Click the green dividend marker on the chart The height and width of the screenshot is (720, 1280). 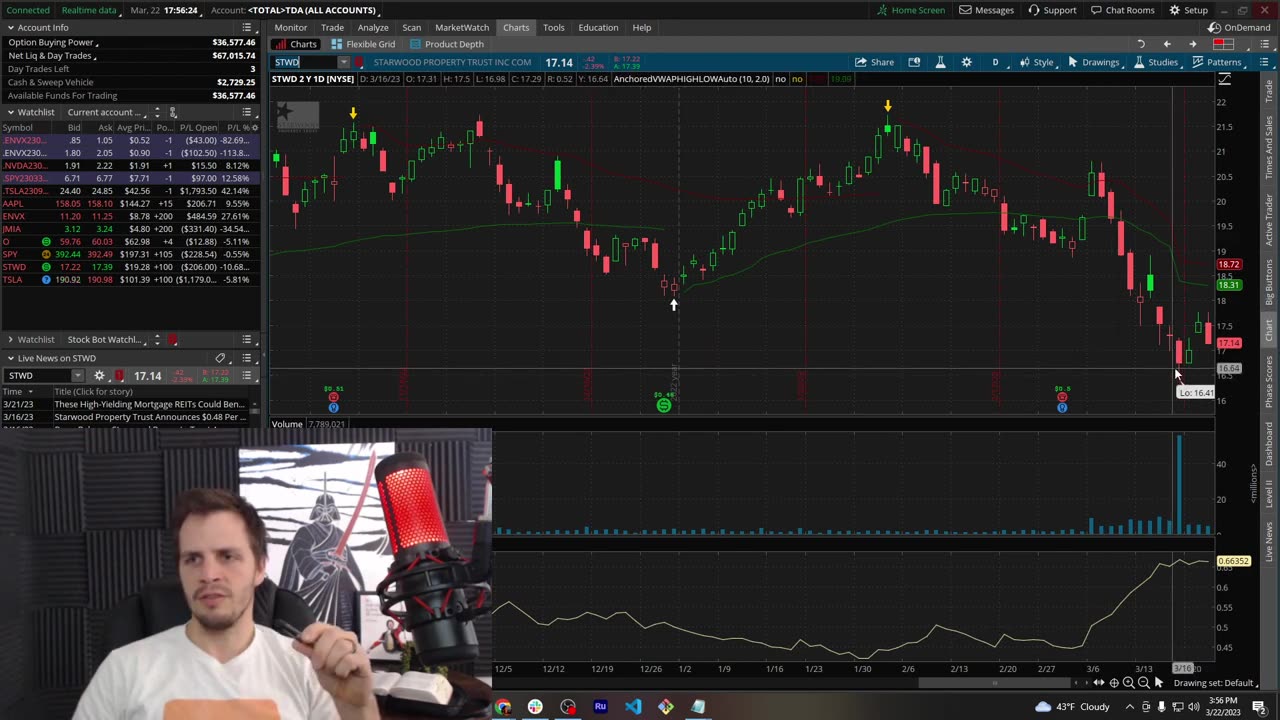pos(663,404)
